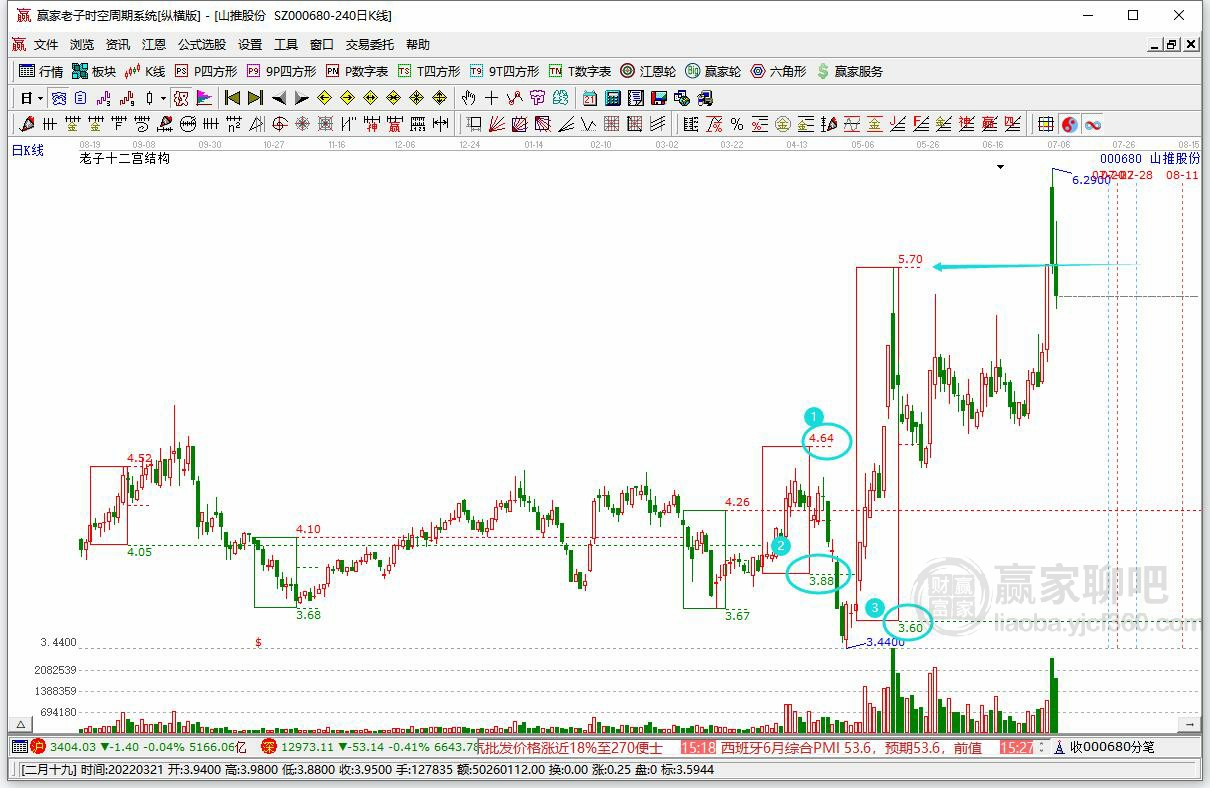Select the hand pan tool

coord(467,98)
